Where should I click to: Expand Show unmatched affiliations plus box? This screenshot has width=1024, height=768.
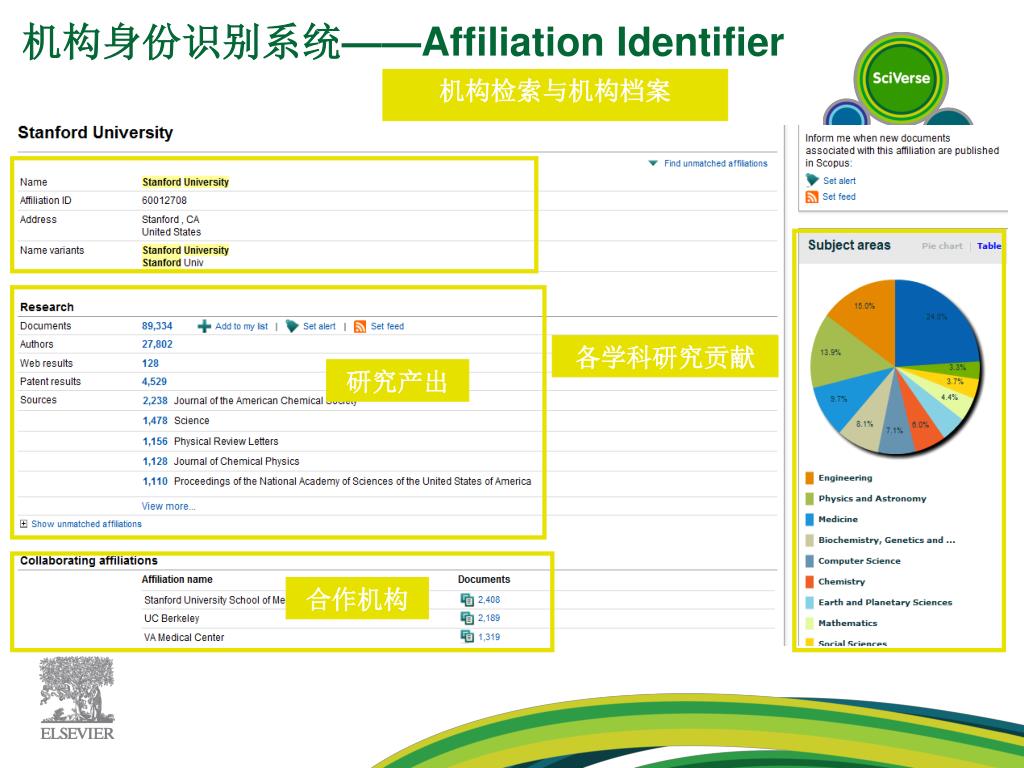click(x=24, y=524)
